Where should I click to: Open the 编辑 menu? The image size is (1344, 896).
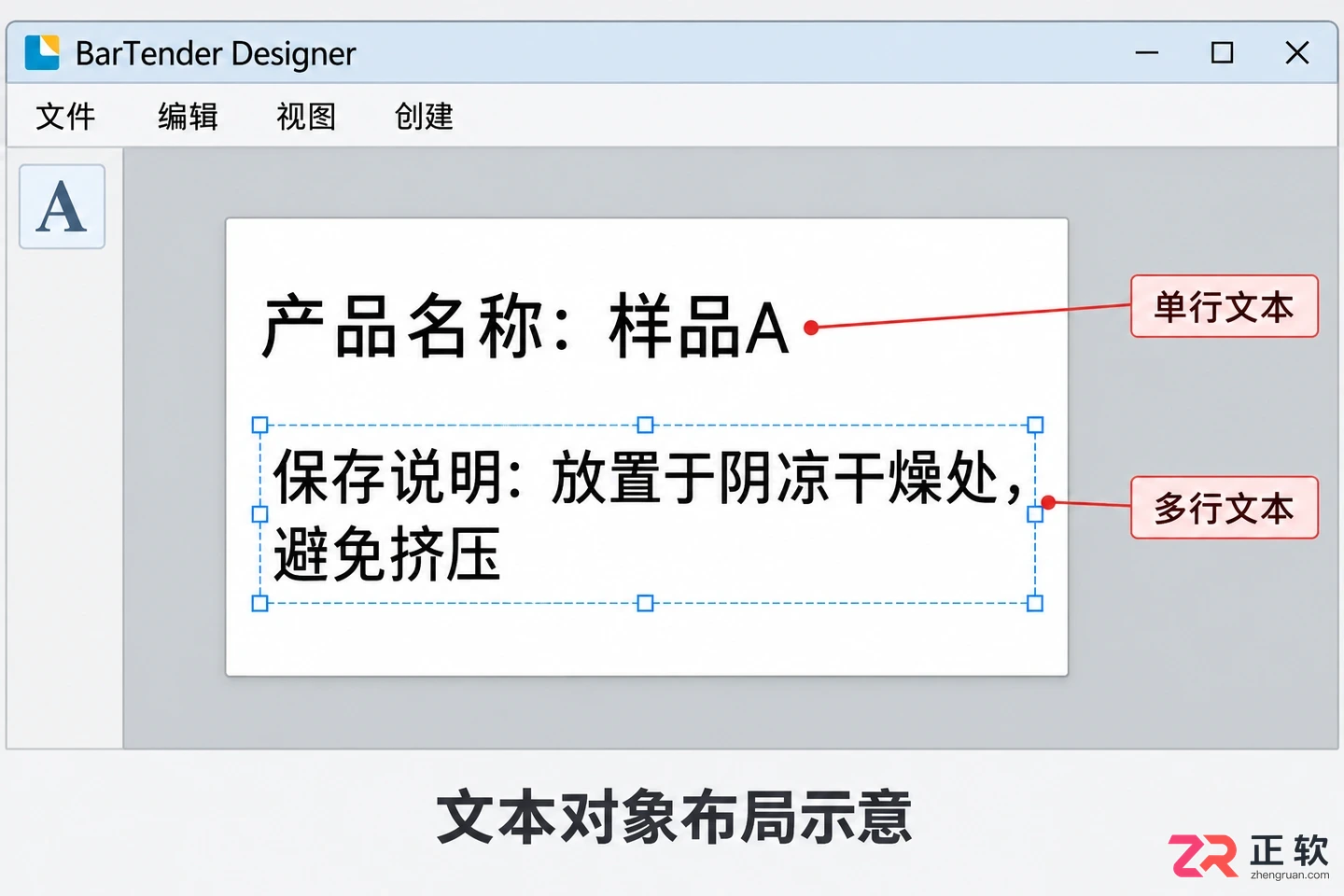(x=188, y=117)
